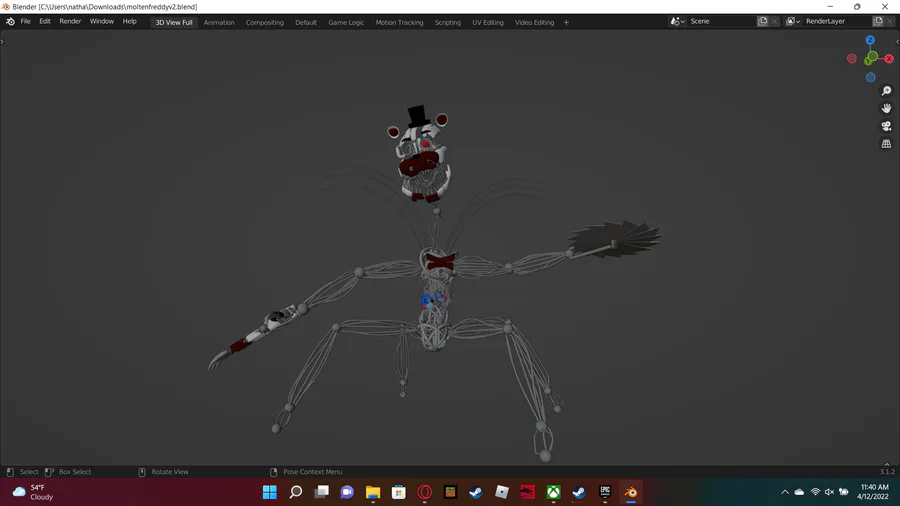Click the Scene name field
The image size is (900, 506).
pos(721,21)
